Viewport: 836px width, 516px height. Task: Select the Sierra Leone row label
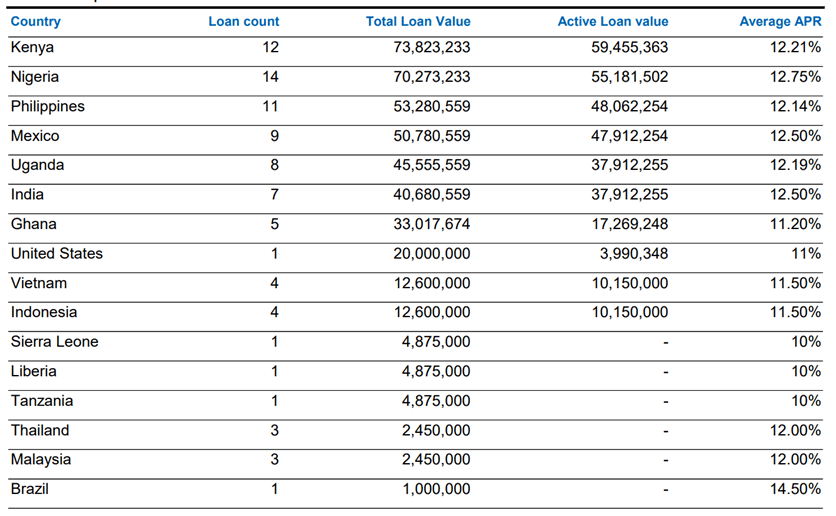[x=55, y=342]
